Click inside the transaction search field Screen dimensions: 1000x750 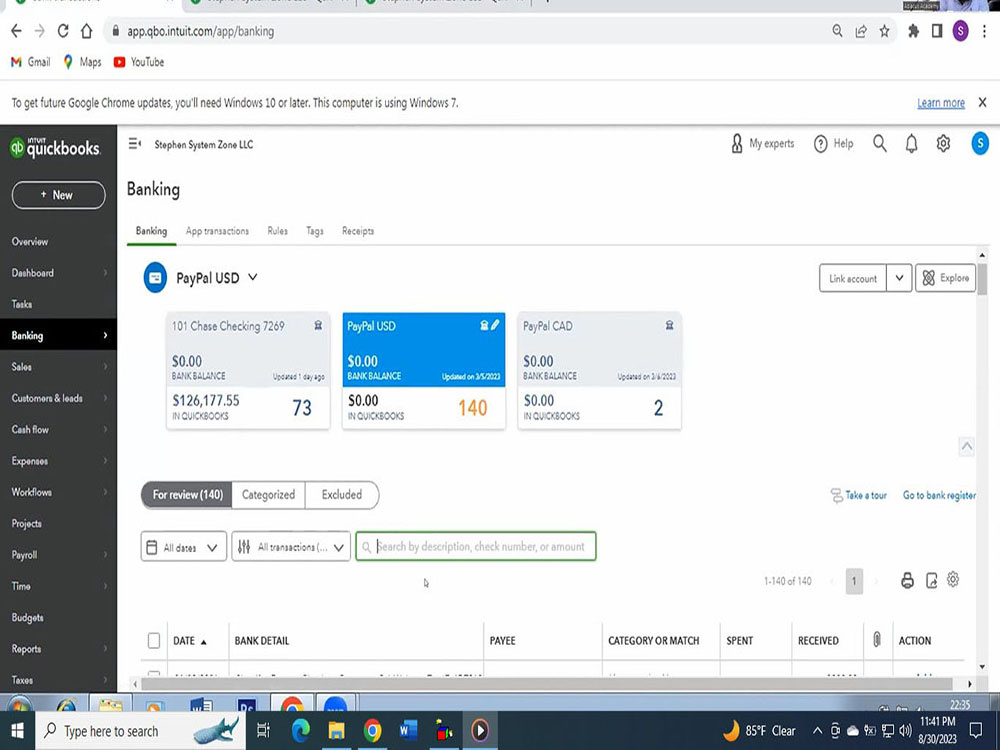point(475,546)
